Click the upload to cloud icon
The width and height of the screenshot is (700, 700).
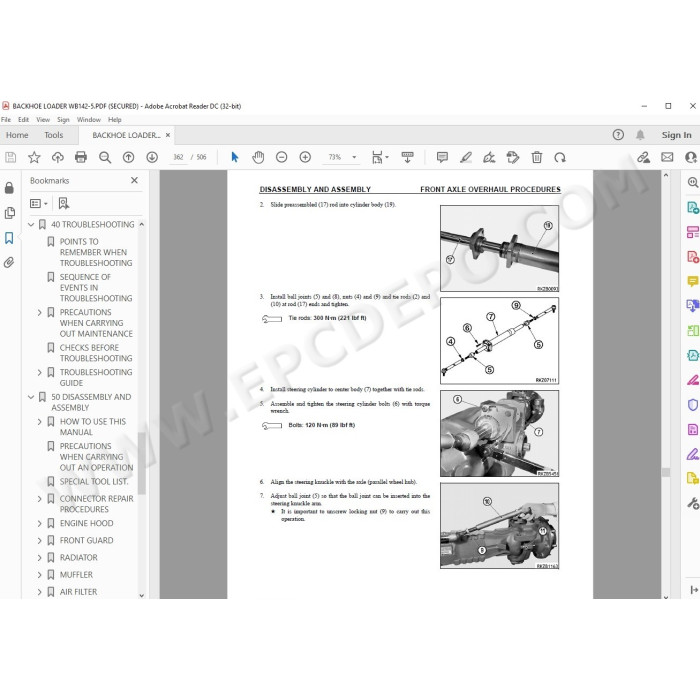click(58, 157)
